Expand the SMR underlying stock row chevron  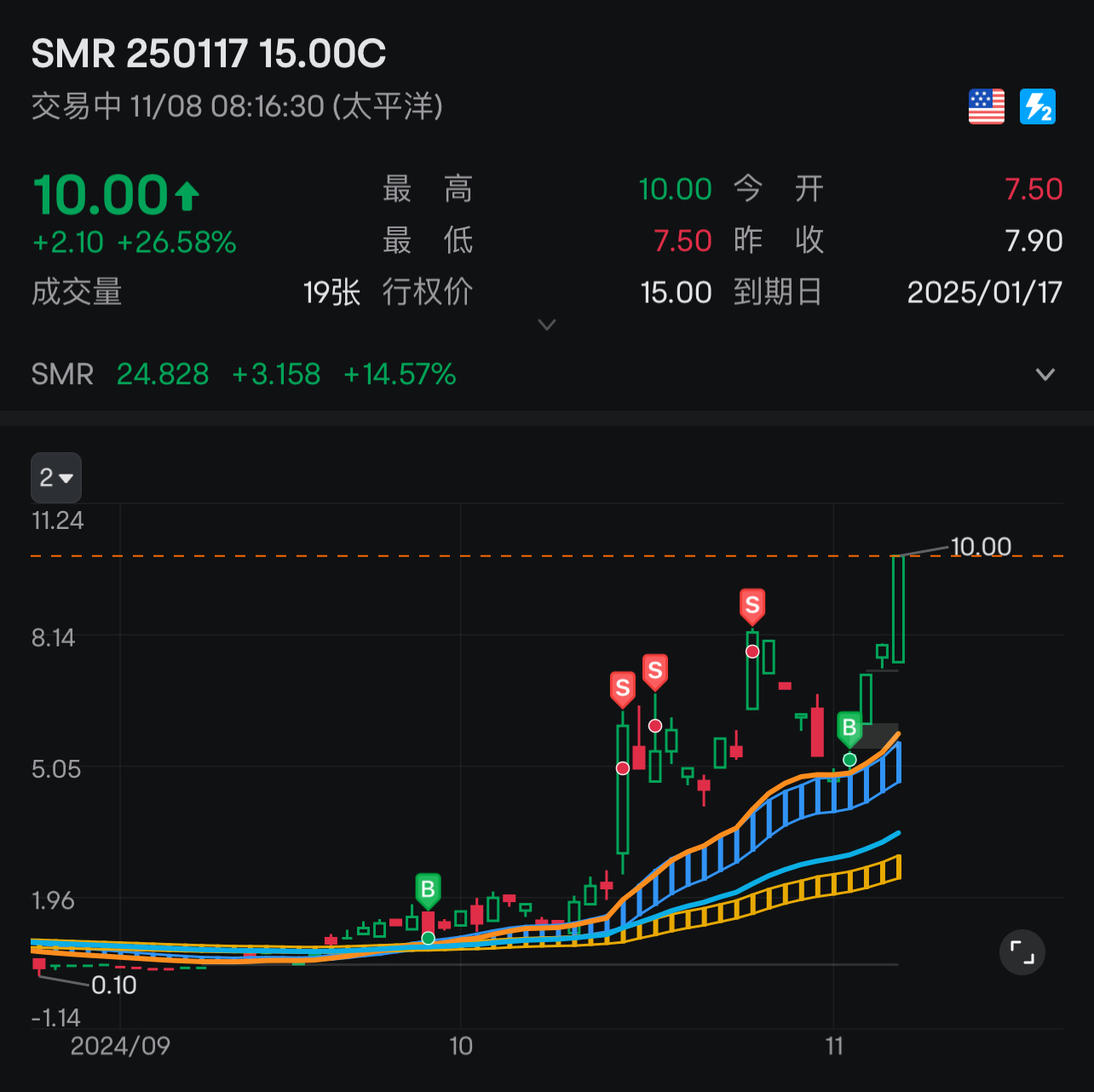[x=1045, y=375]
